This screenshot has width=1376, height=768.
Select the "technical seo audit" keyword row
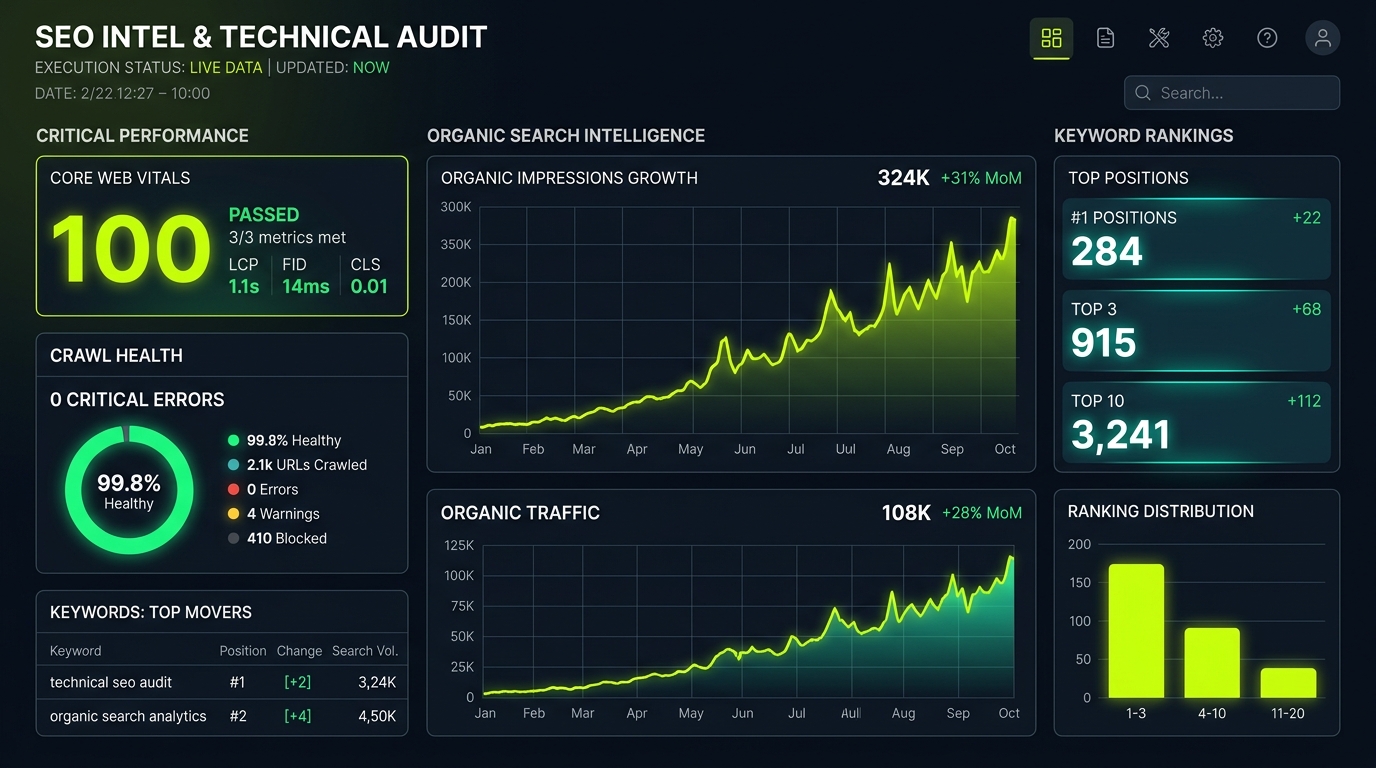point(222,682)
